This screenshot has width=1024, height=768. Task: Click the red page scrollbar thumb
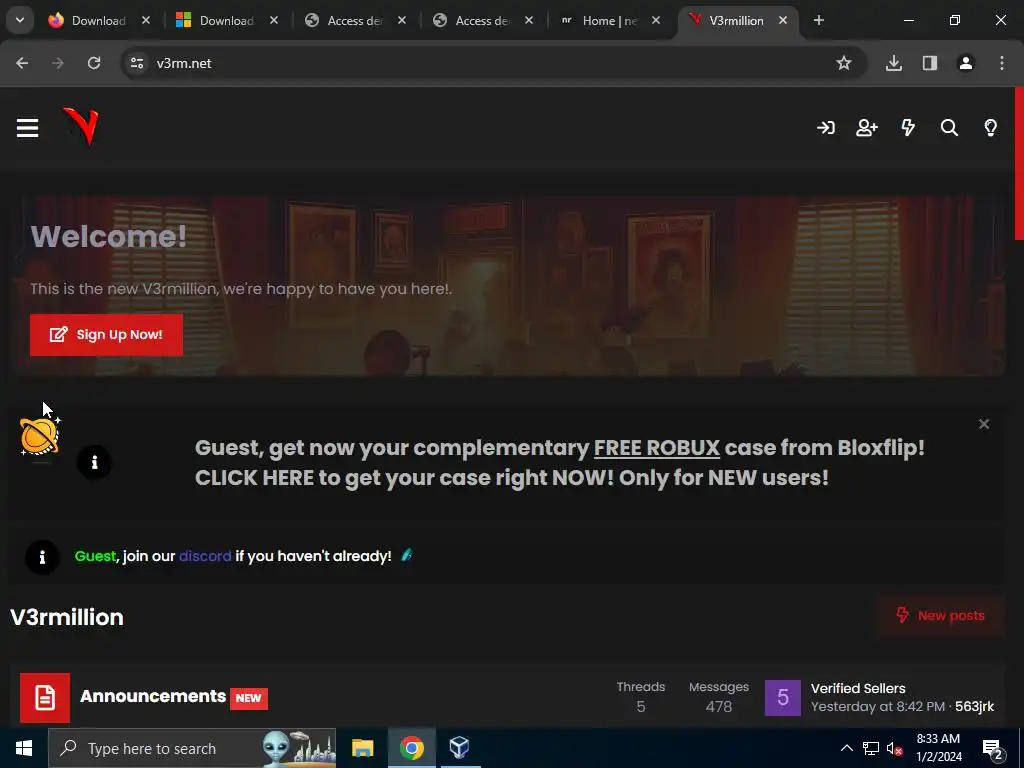(1019, 163)
